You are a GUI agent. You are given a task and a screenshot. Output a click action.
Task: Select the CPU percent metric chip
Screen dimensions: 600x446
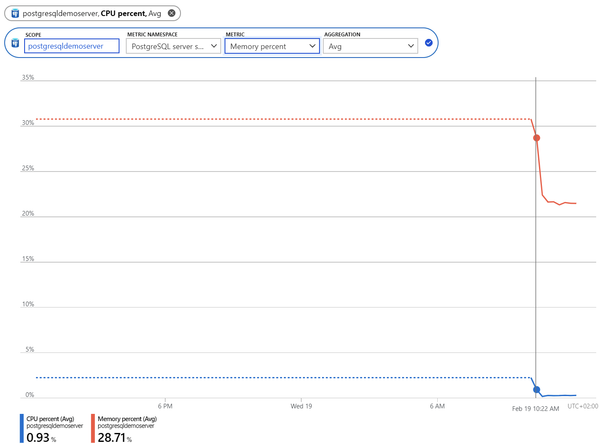coord(92,13)
